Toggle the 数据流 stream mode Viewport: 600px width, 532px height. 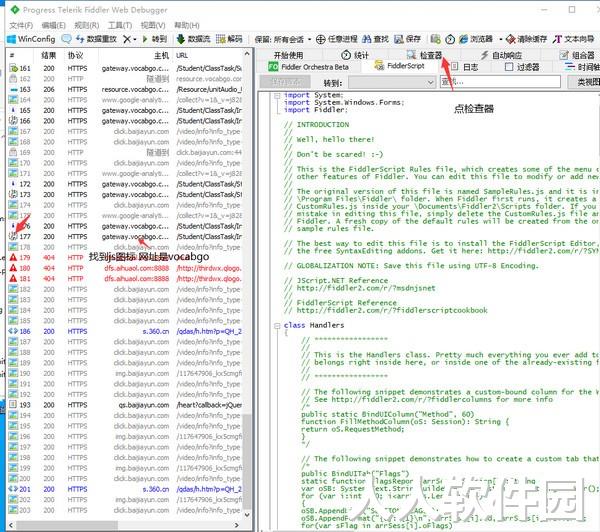tap(194, 39)
